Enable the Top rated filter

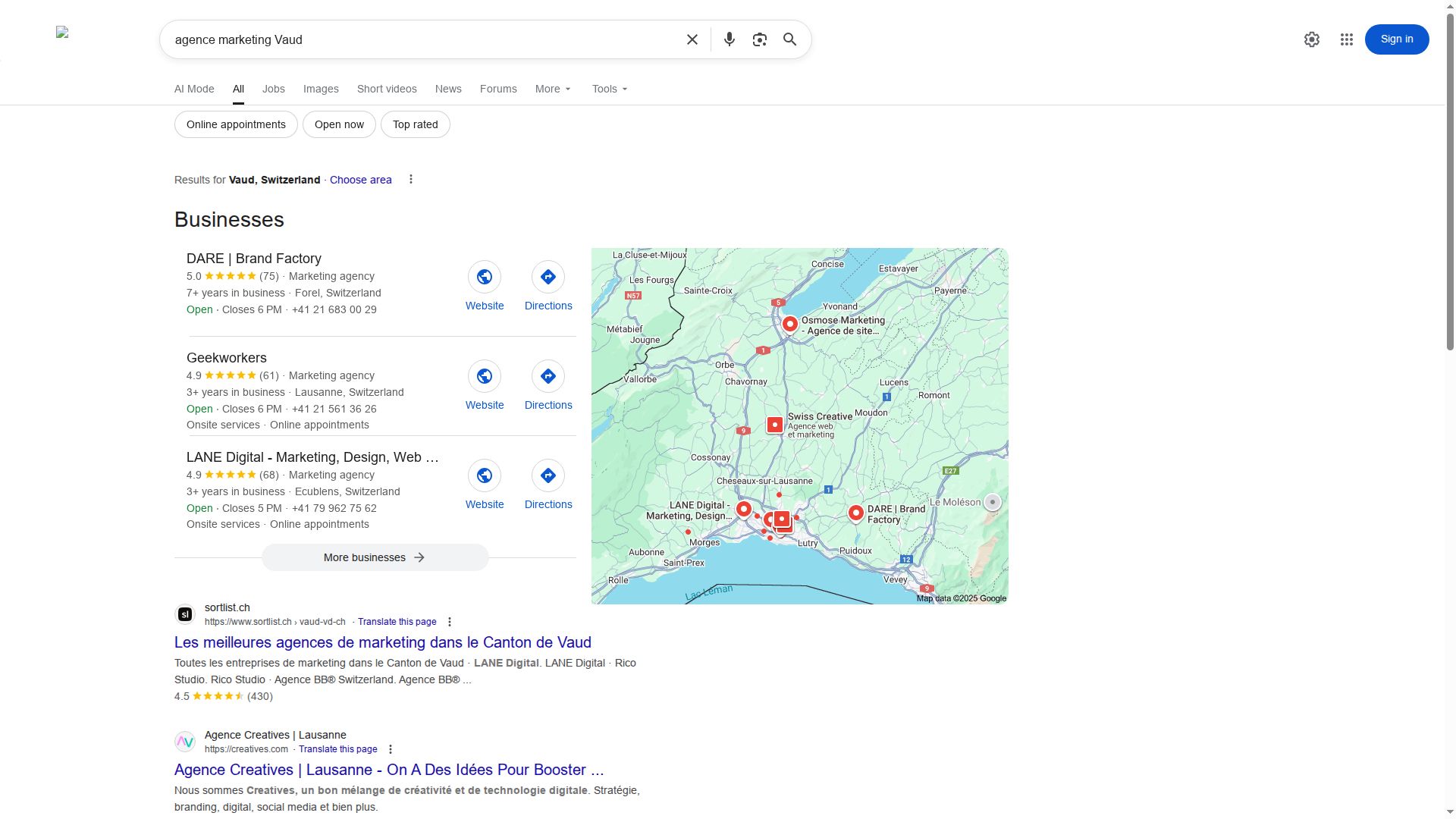coord(415,124)
